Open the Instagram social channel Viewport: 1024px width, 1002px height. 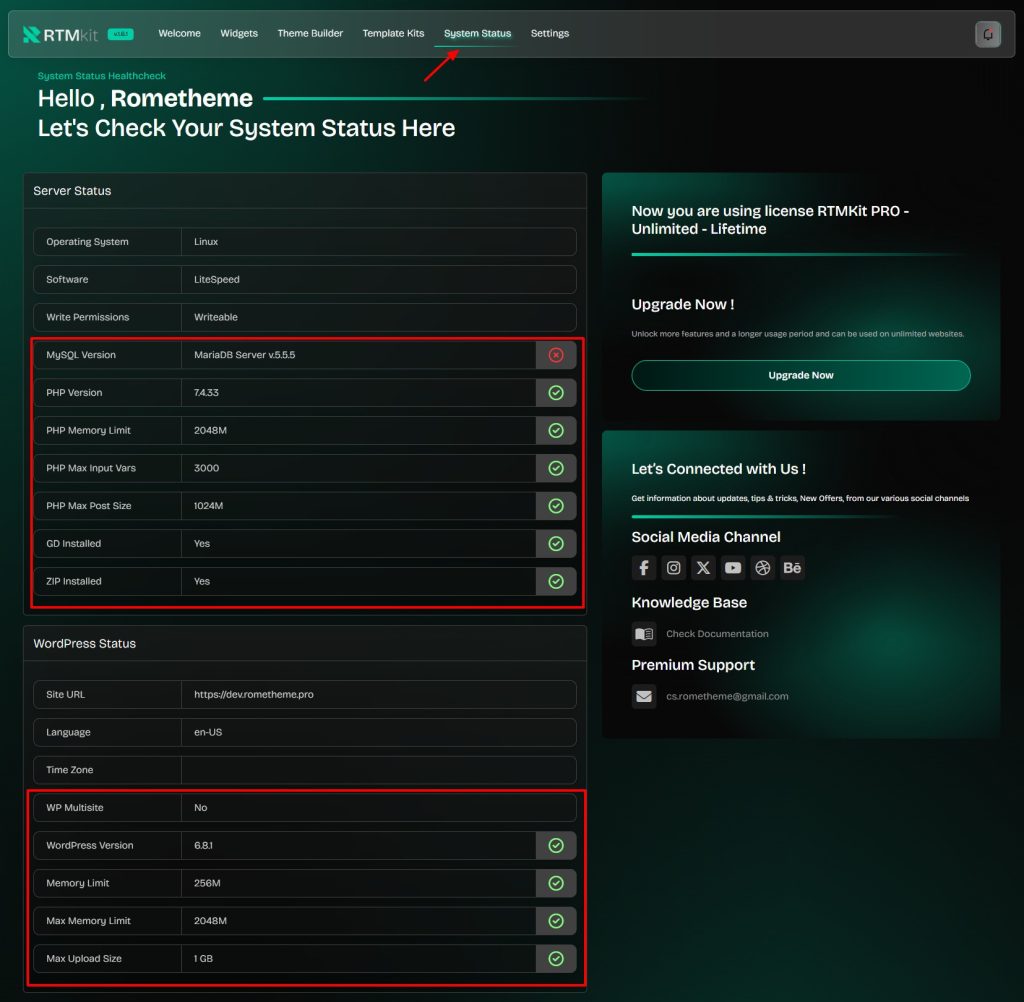tap(673, 568)
